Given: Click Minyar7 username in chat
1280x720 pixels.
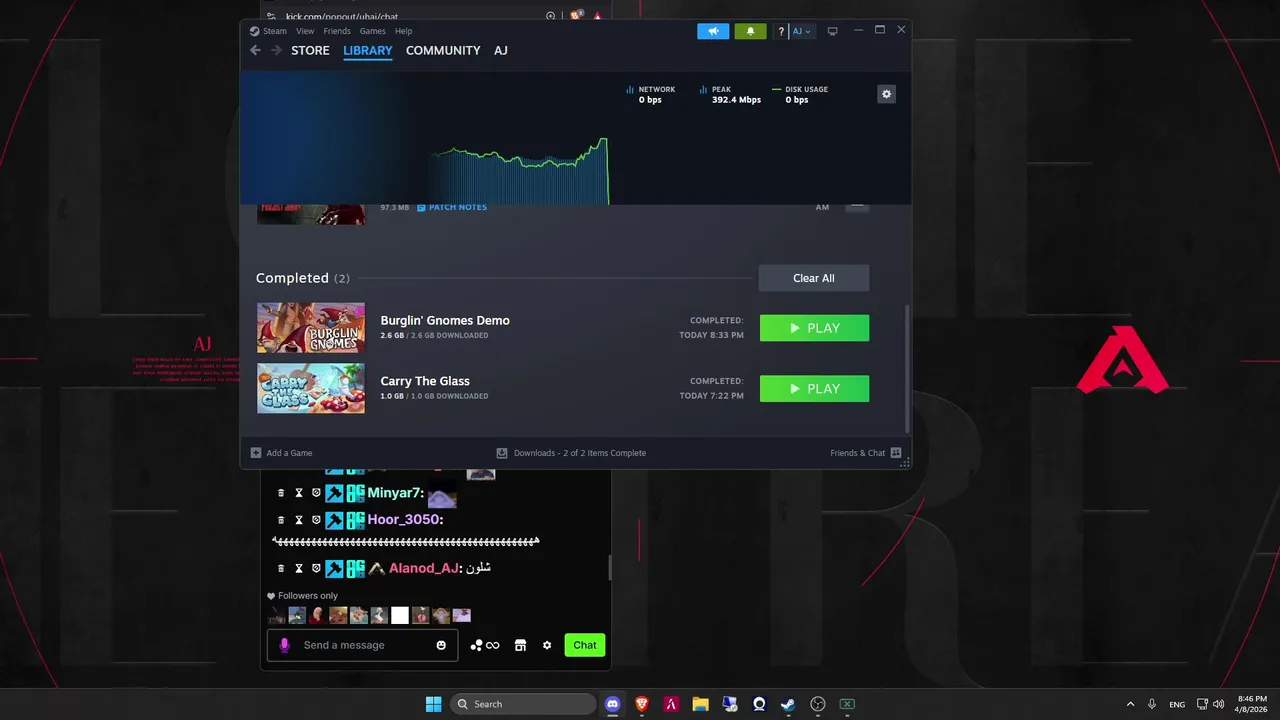Looking at the screenshot, I should [396, 493].
